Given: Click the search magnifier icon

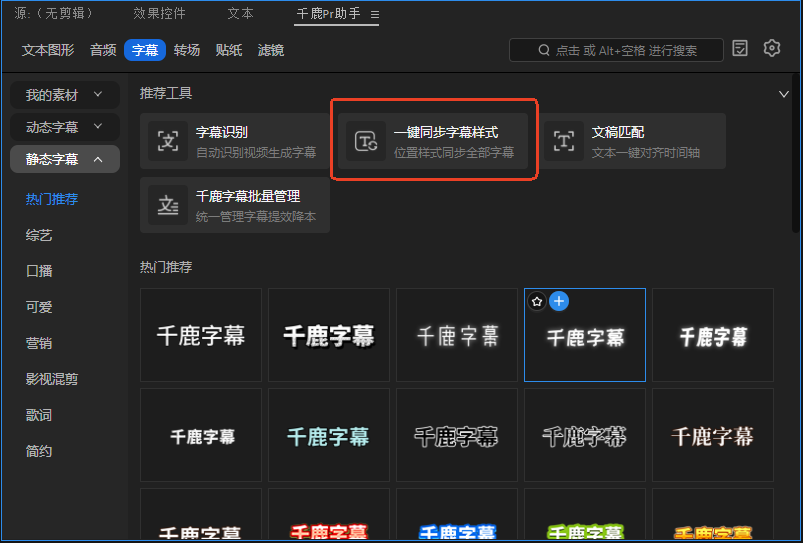Looking at the screenshot, I should pos(544,50).
